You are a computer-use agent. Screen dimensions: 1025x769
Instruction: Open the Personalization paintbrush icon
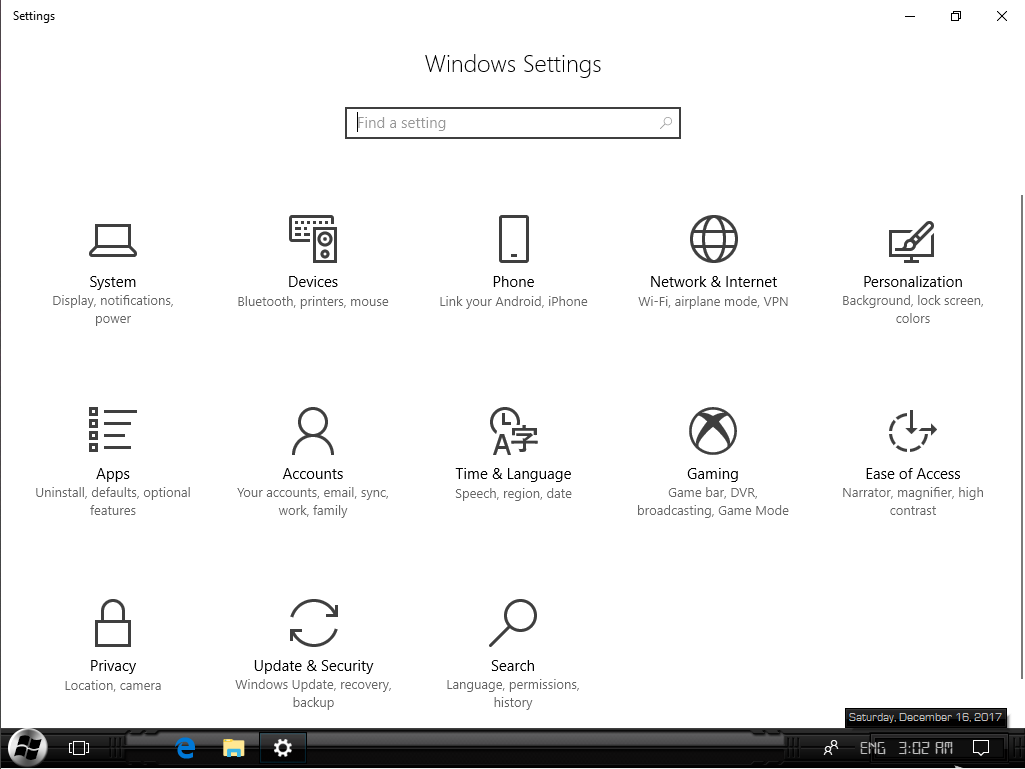point(913,241)
